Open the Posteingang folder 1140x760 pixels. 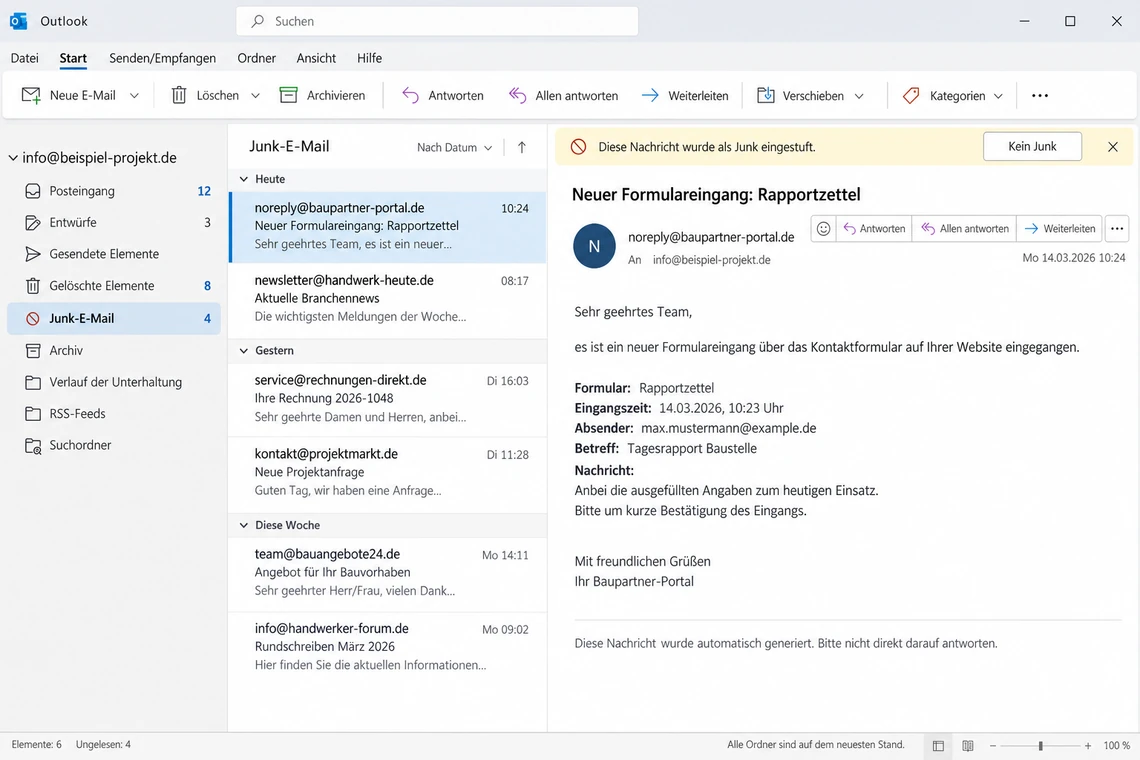pyautogui.click(x=114, y=191)
